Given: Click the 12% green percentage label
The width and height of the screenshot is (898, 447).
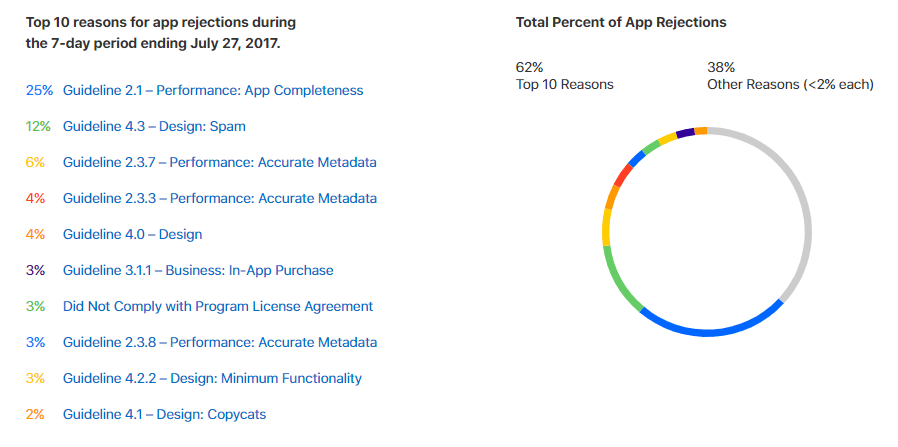Looking at the screenshot, I should pos(38,126).
